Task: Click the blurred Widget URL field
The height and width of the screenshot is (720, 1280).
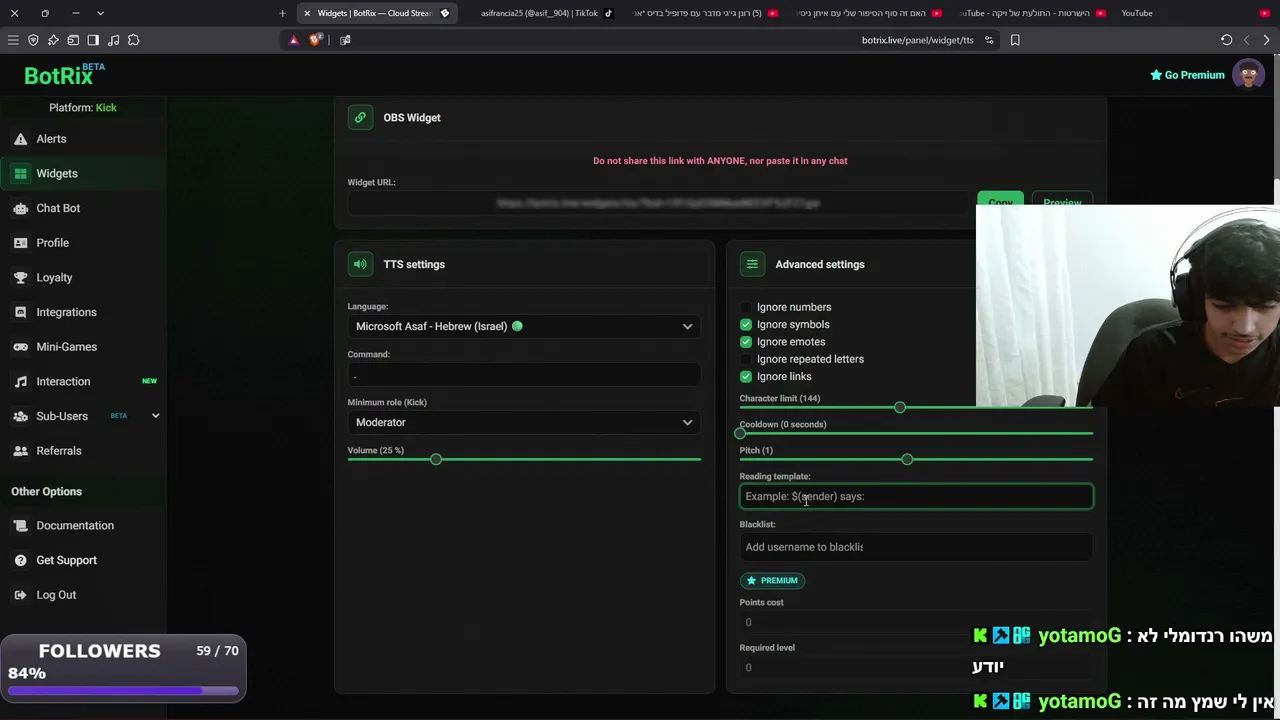Action: 659,203
